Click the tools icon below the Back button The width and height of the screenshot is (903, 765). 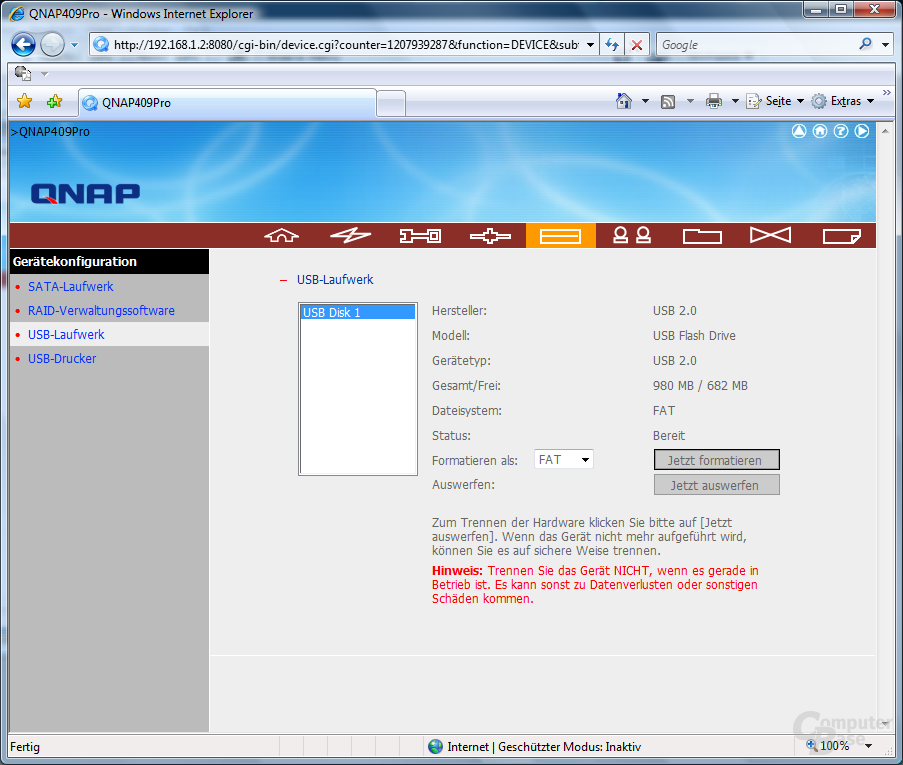(23, 73)
